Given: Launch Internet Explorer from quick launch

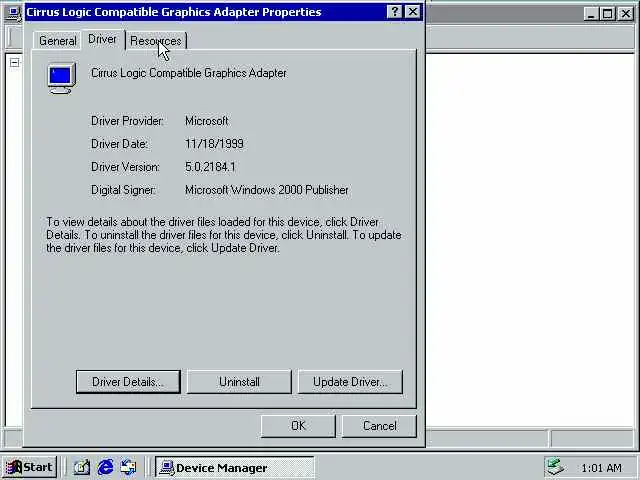Looking at the screenshot, I should [105, 467].
